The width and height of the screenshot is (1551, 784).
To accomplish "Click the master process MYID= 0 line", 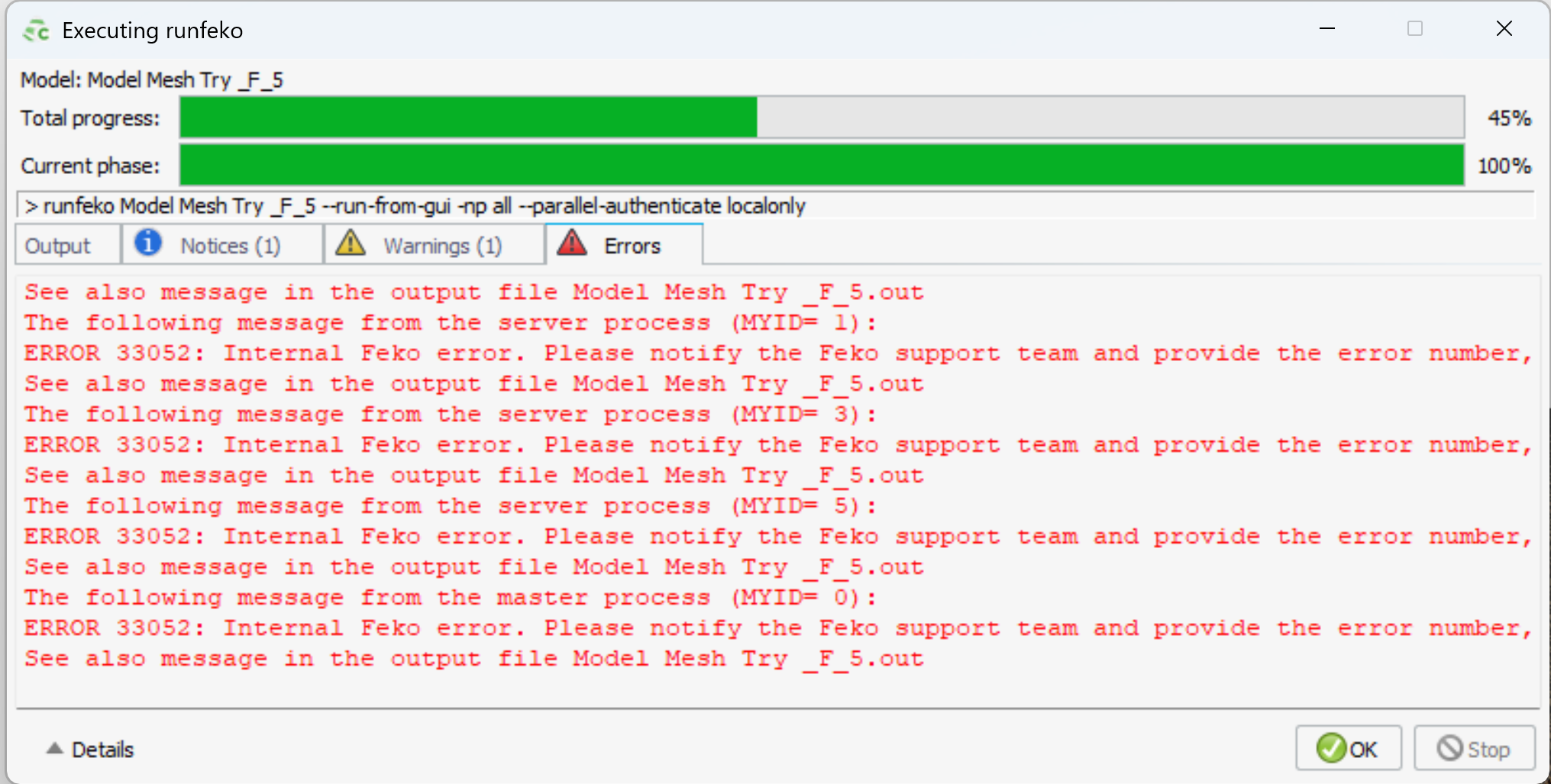I will (x=450, y=598).
